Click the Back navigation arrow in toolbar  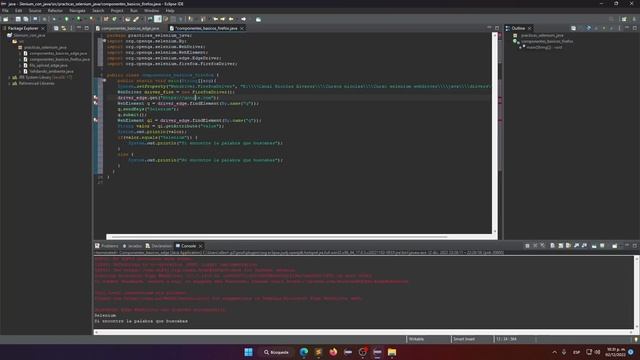(x=231, y=19)
